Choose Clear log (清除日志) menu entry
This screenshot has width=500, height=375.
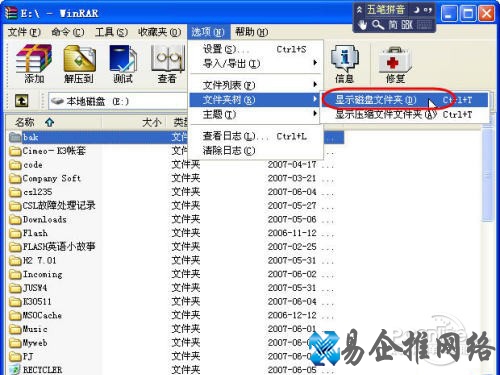[256, 151]
